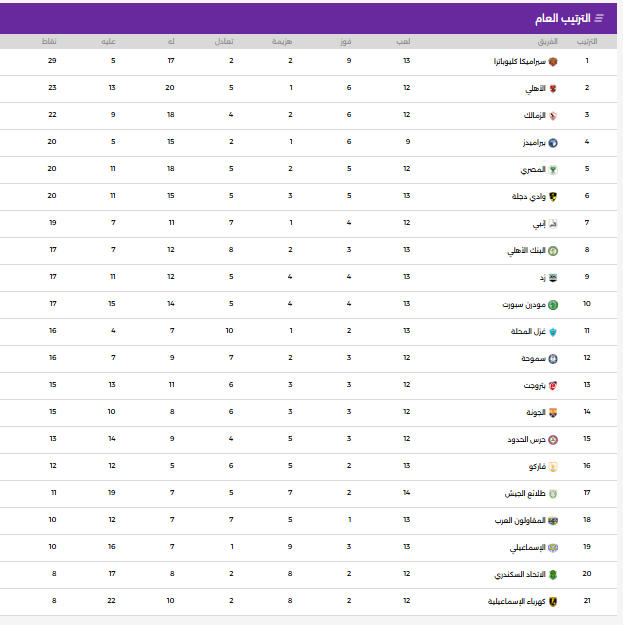The height and width of the screenshot is (625, 623).
Task: Click the Al Ahly club logo
Action: coord(553,88)
